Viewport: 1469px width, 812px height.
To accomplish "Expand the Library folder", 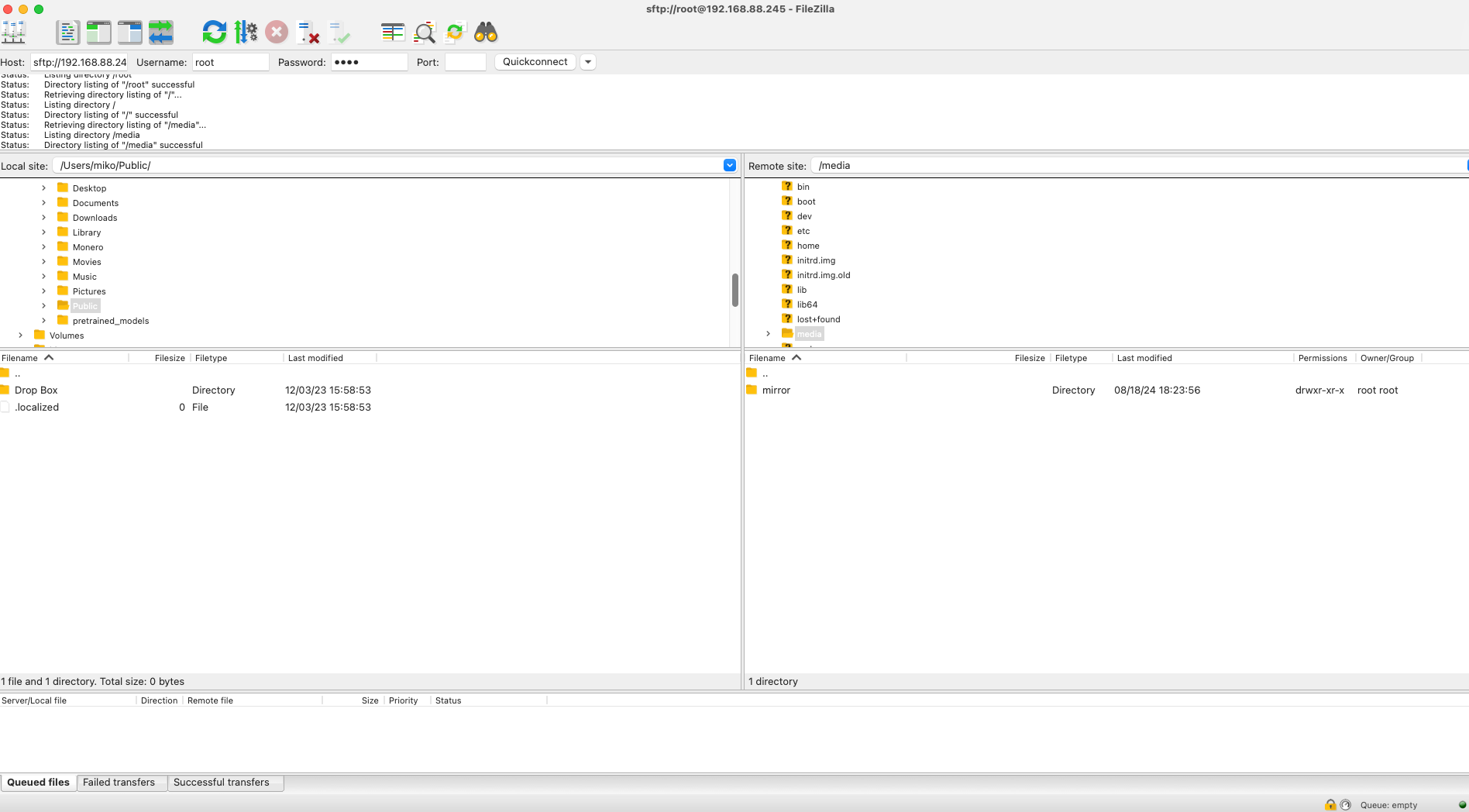I will pyautogui.click(x=44, y=232).
